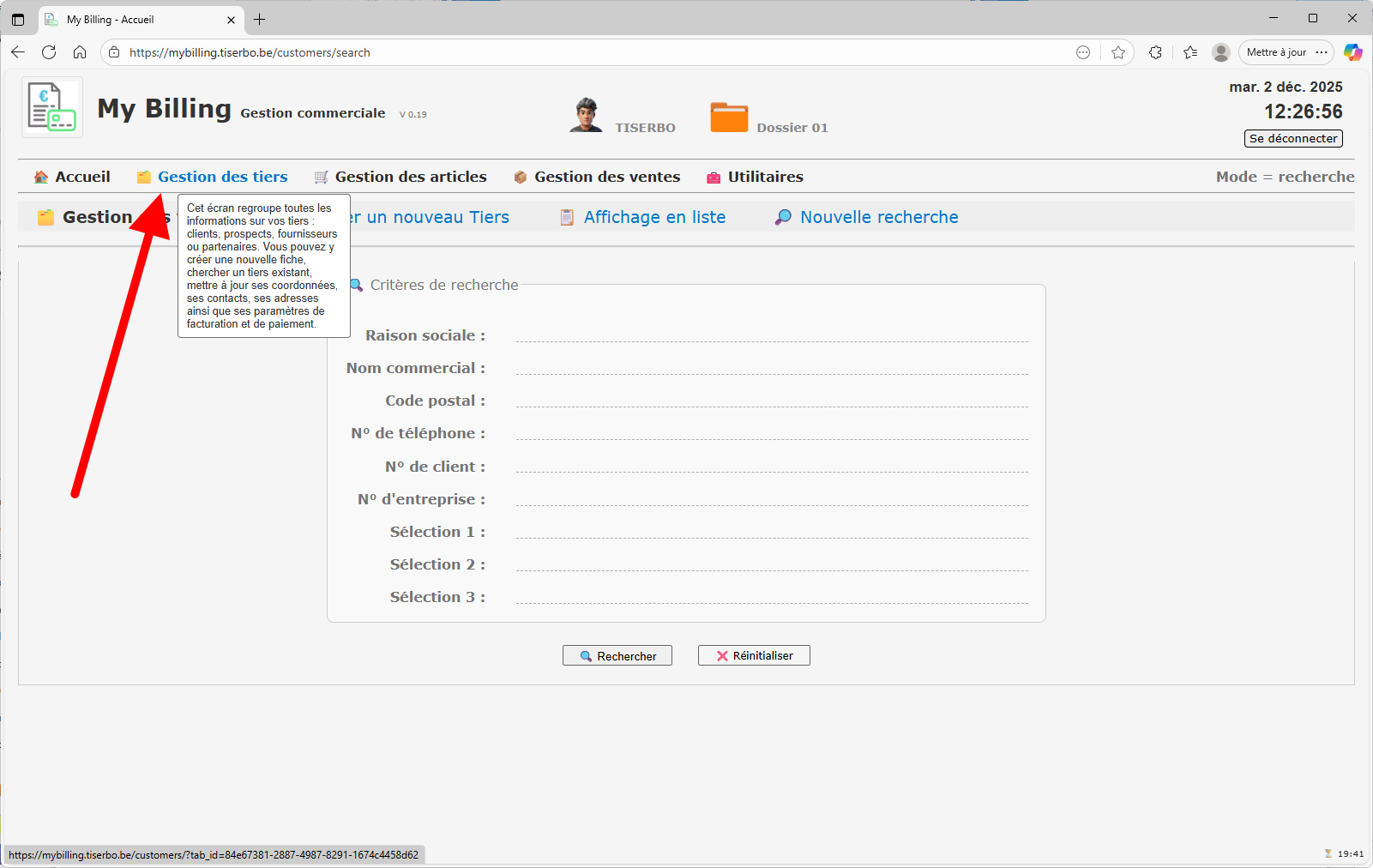1373x868 pixels.
Task: Open the Affichage en liste link
Action: tap(653, 217)
